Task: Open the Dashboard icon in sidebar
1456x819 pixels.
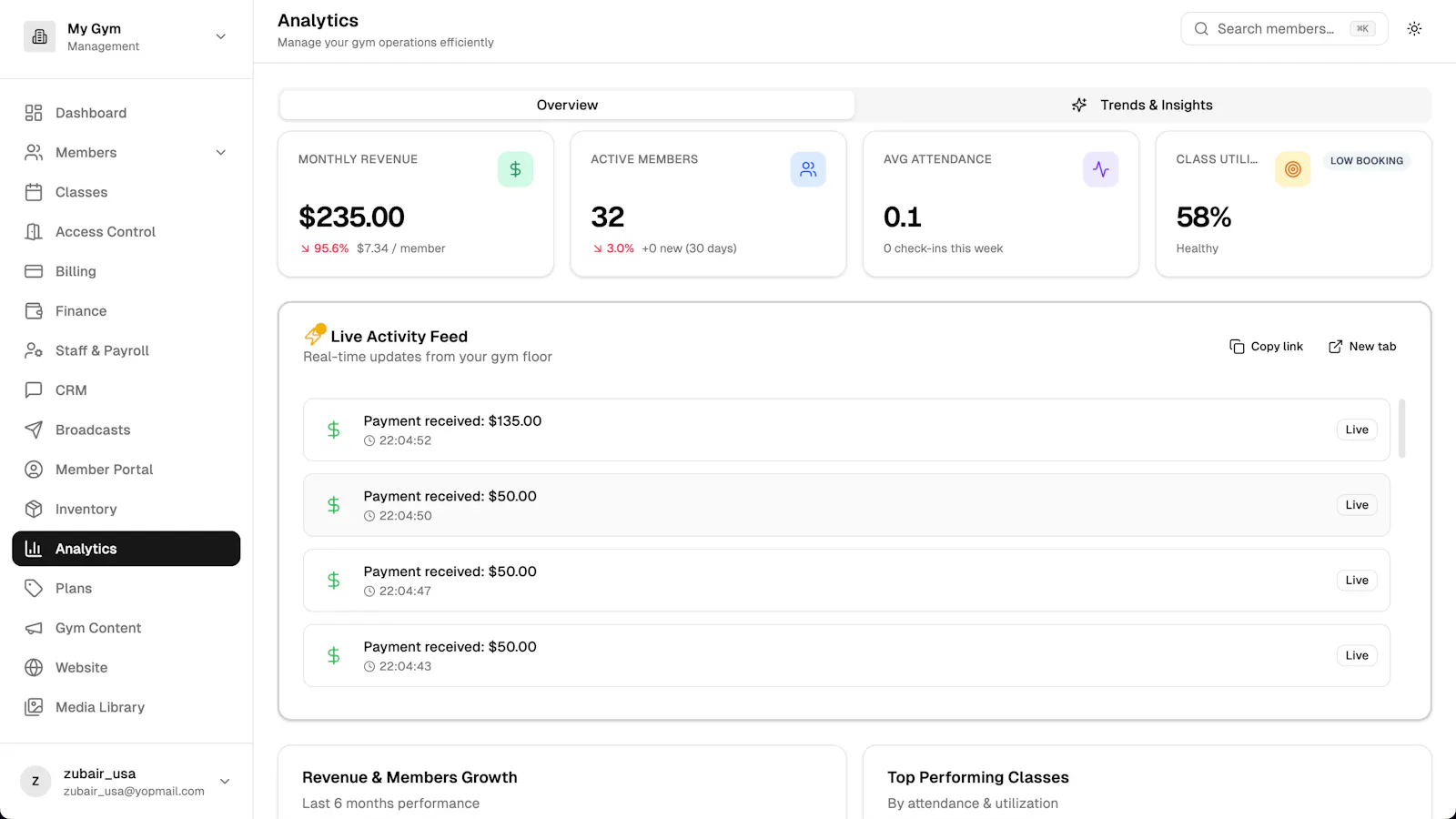Action: tap(34, 113)
